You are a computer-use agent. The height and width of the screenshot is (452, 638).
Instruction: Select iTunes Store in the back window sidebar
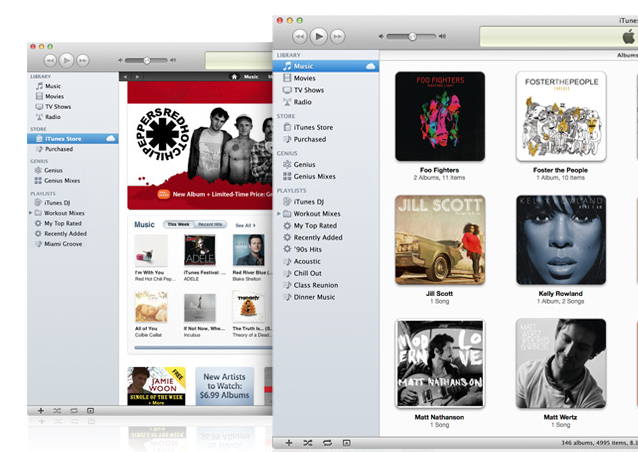click(73, 139)
